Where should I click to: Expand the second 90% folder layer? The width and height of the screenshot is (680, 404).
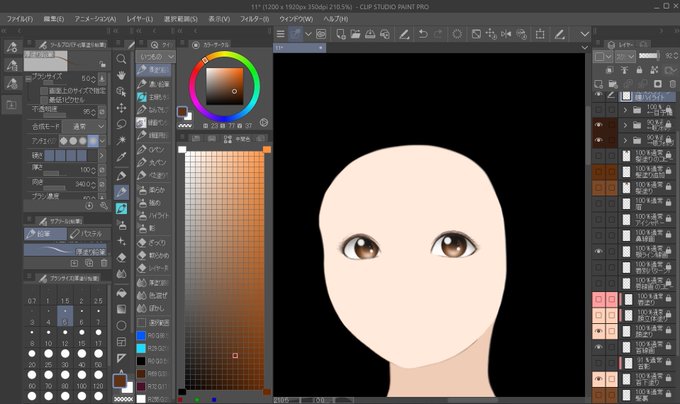(x=625, y=140)
